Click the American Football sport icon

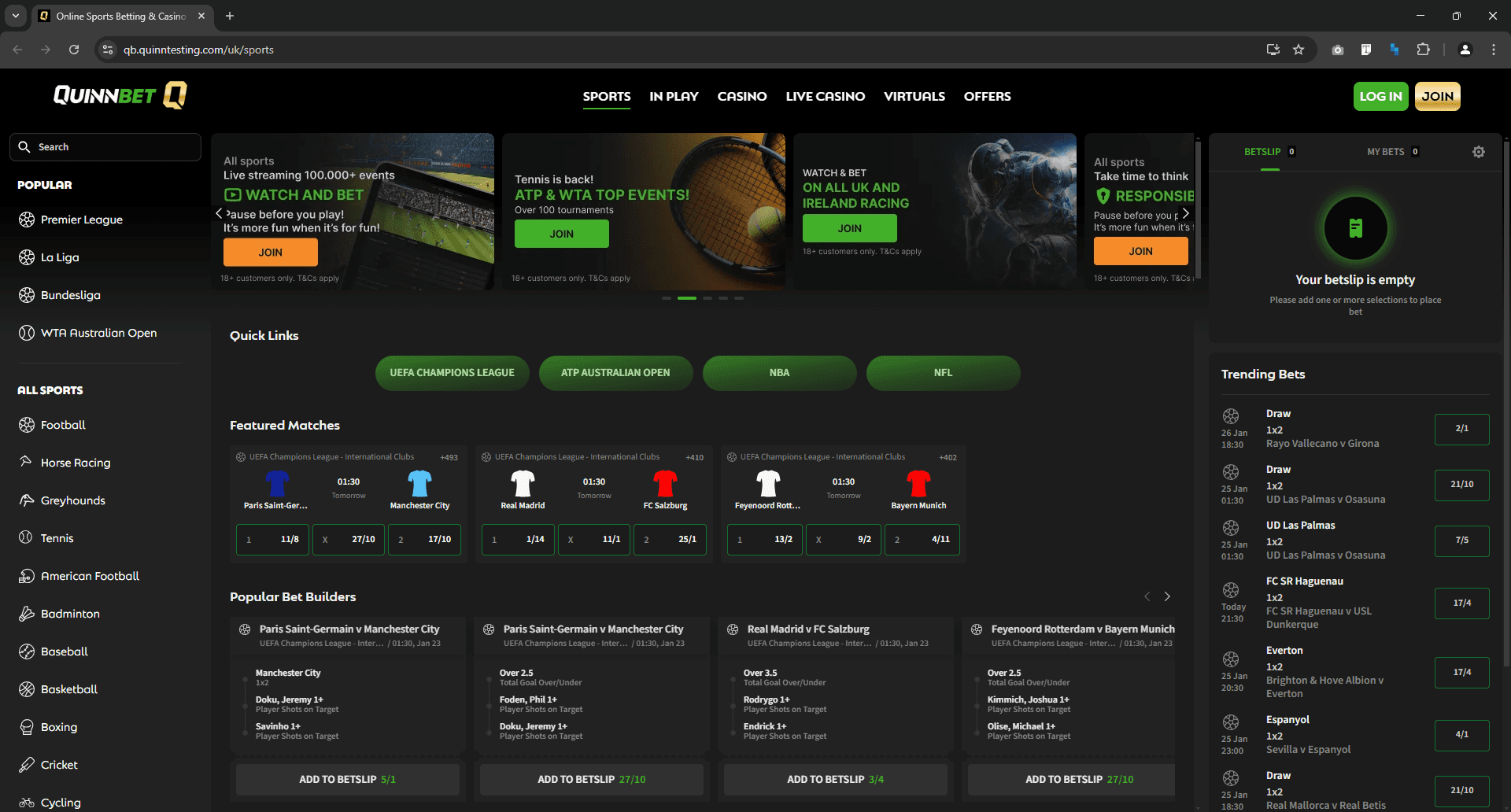(27, 576)
